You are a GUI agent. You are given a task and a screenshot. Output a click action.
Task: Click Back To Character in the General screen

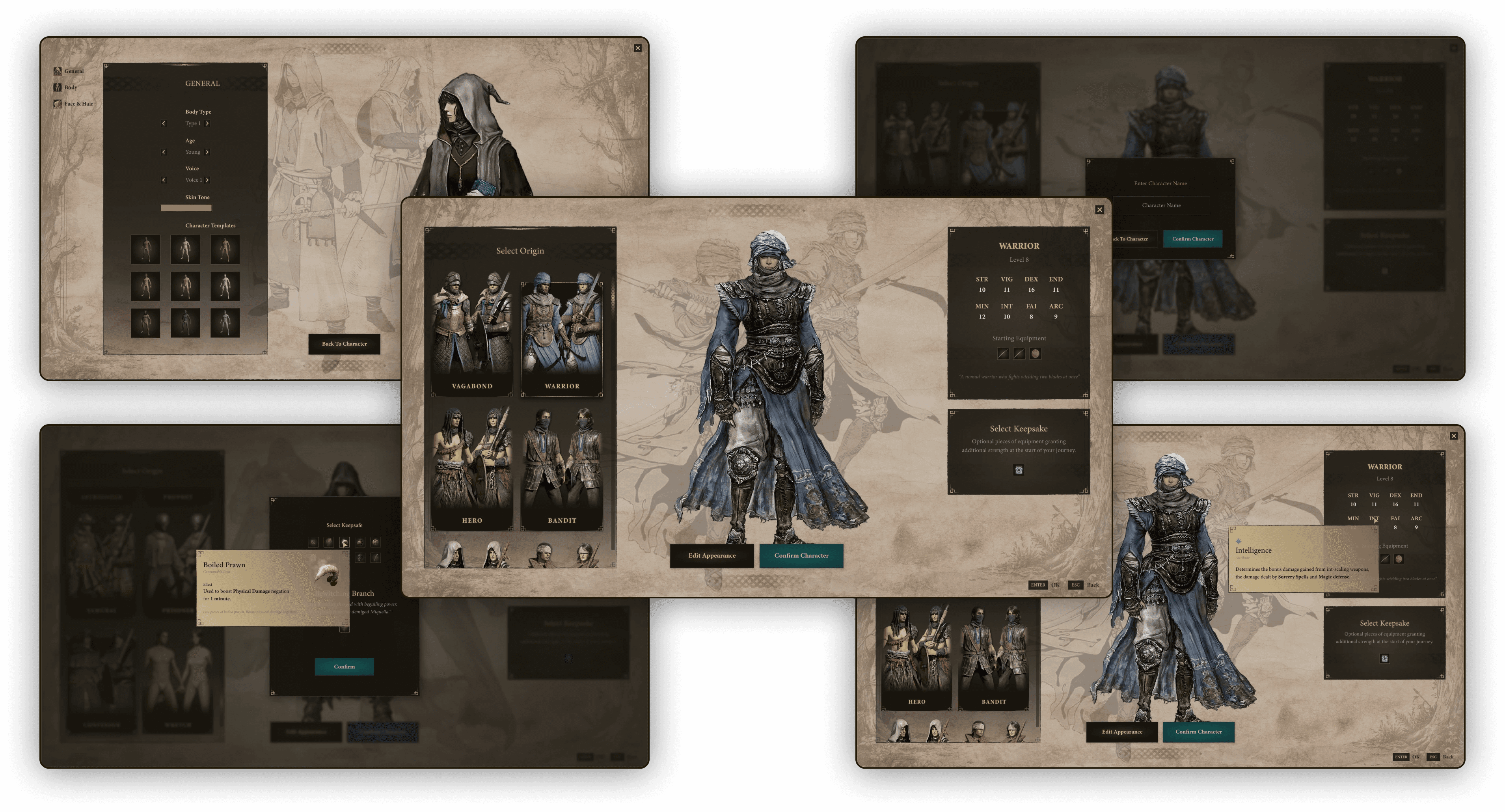pos(344,344)
